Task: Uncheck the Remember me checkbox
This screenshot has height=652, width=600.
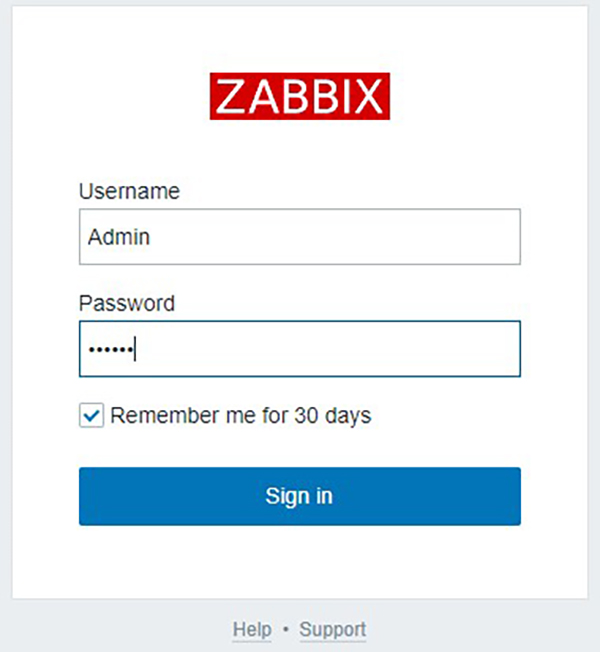Action: tap(91, 415)
